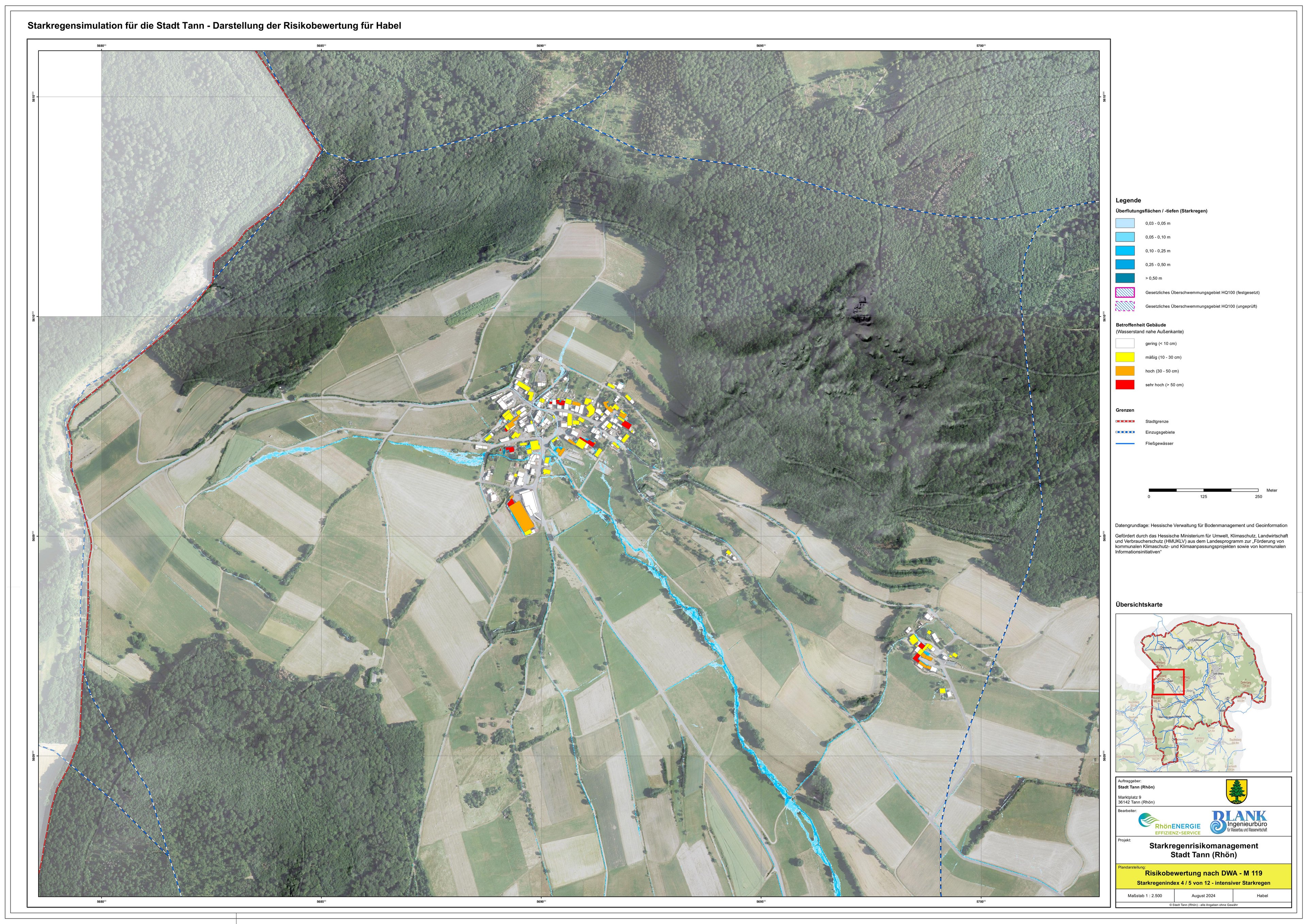1307x924 pixels.
Task: Click the HQ100 festgesetzt hatched legend symbol
Action: coord(1125,293)
